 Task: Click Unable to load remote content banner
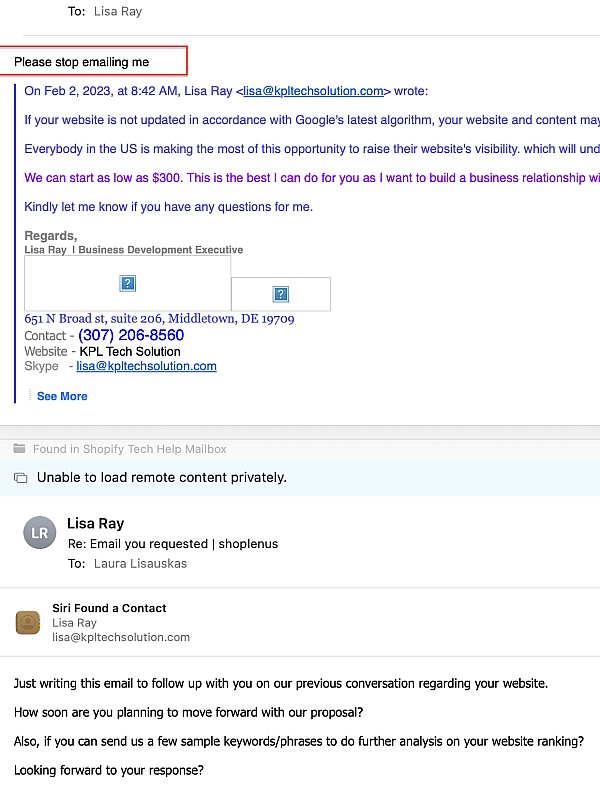click(300, 477)
